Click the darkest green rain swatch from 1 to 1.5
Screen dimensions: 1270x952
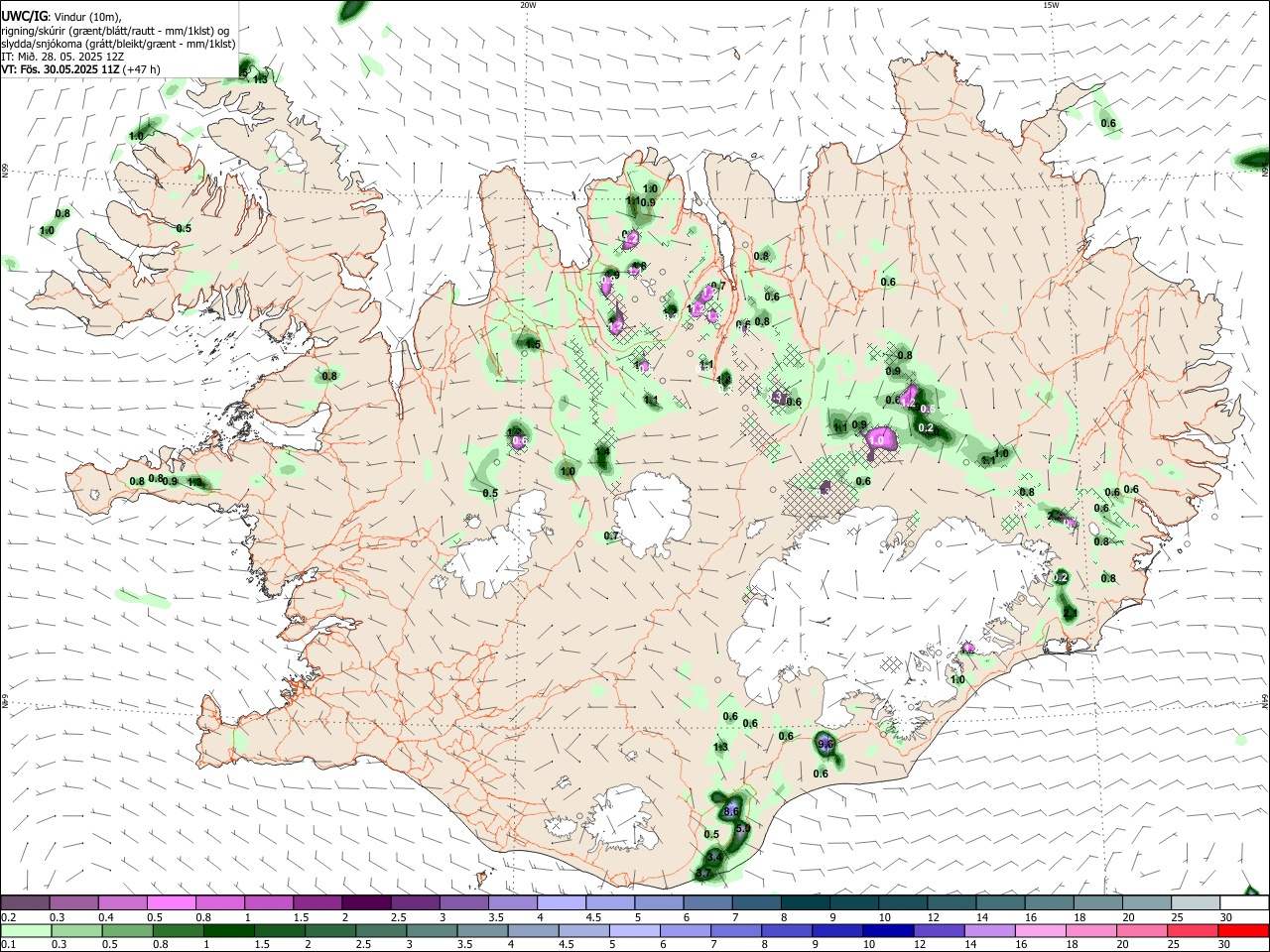228,931
